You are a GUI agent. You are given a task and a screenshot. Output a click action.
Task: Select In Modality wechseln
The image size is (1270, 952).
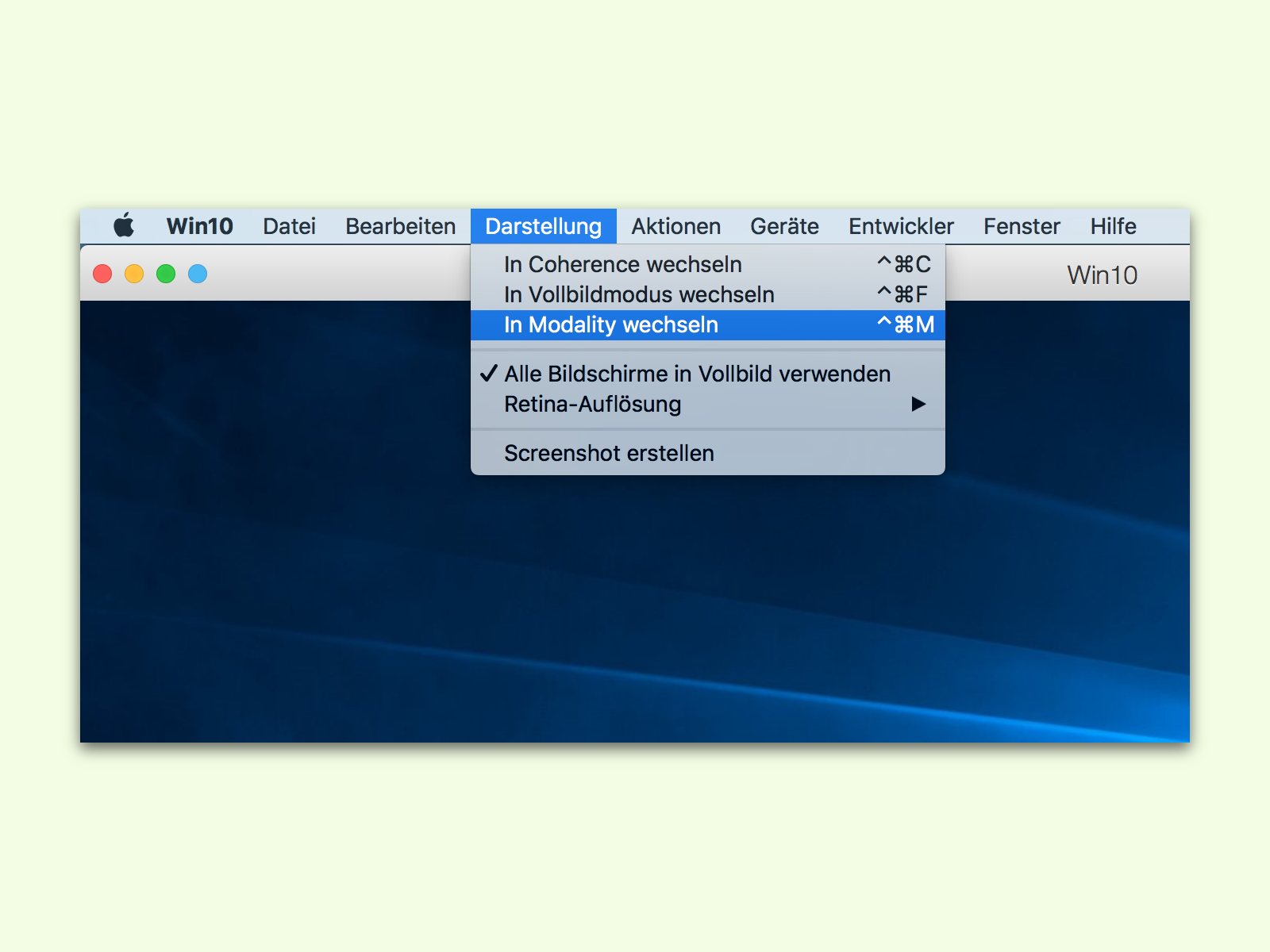click(708, 324)
